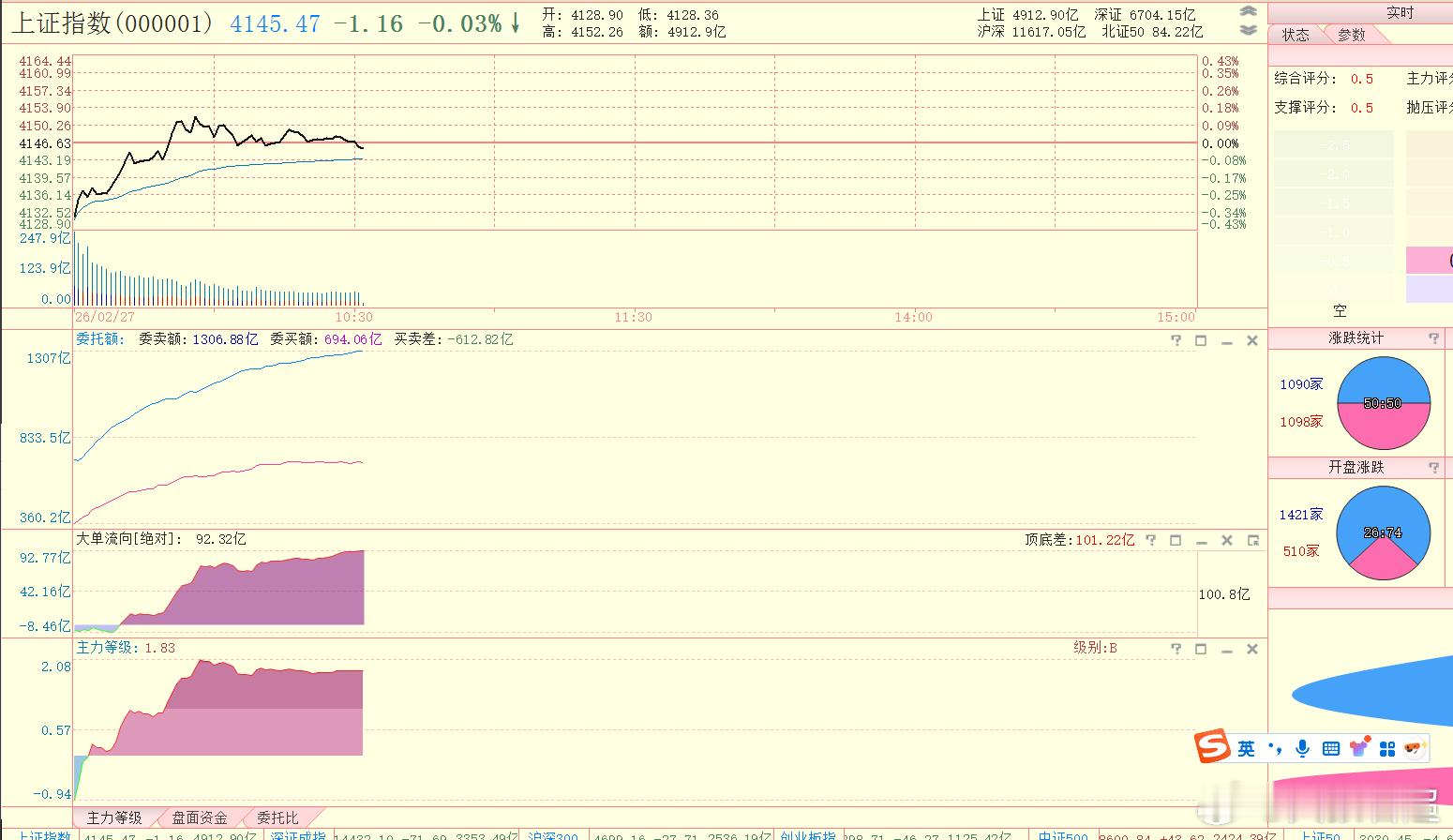
Task: Click the 26:74 pie chart
Action: (1383, 532)
